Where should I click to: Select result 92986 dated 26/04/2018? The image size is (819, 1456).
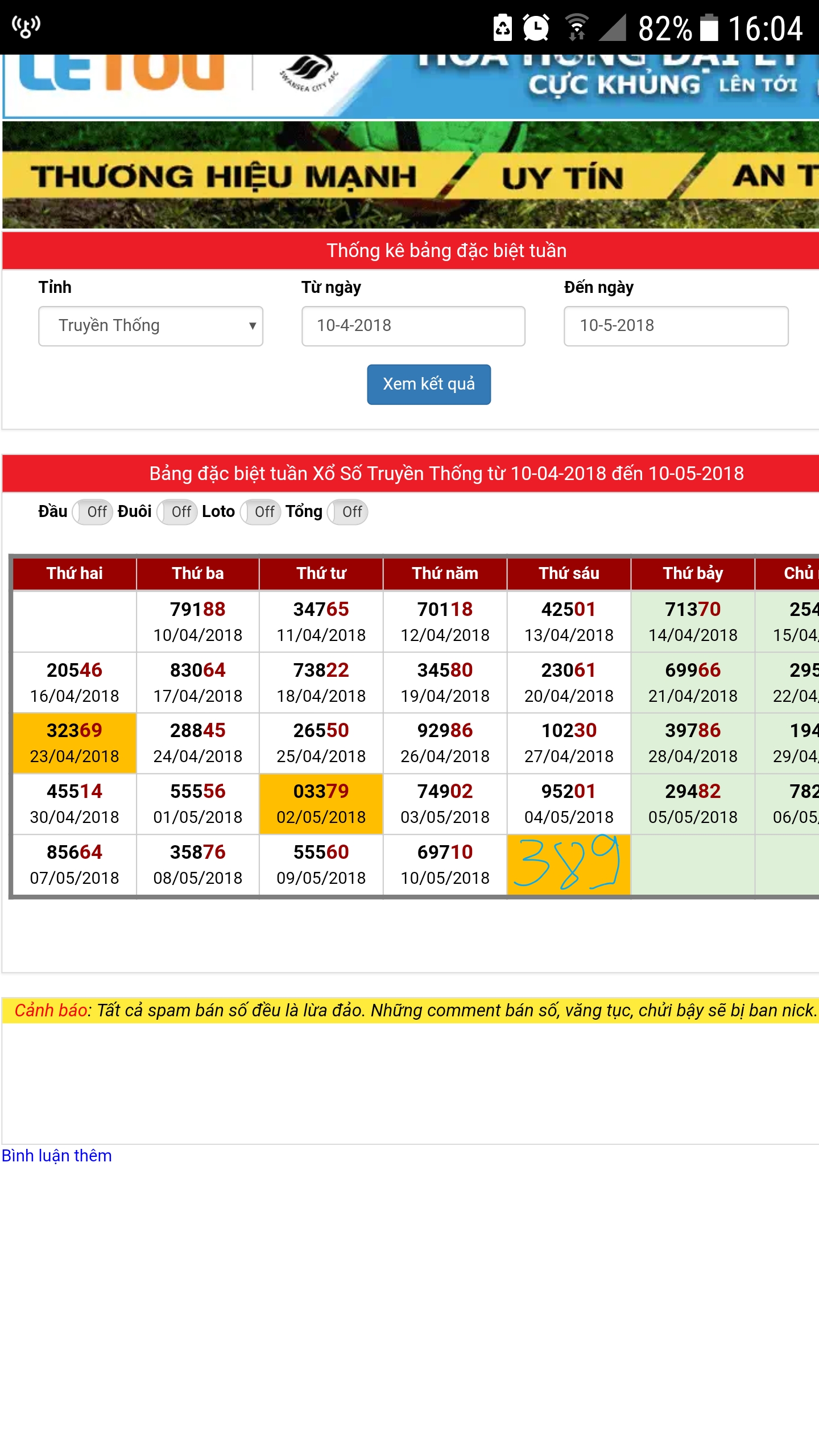pyautogui.click(x=445, y=743)
